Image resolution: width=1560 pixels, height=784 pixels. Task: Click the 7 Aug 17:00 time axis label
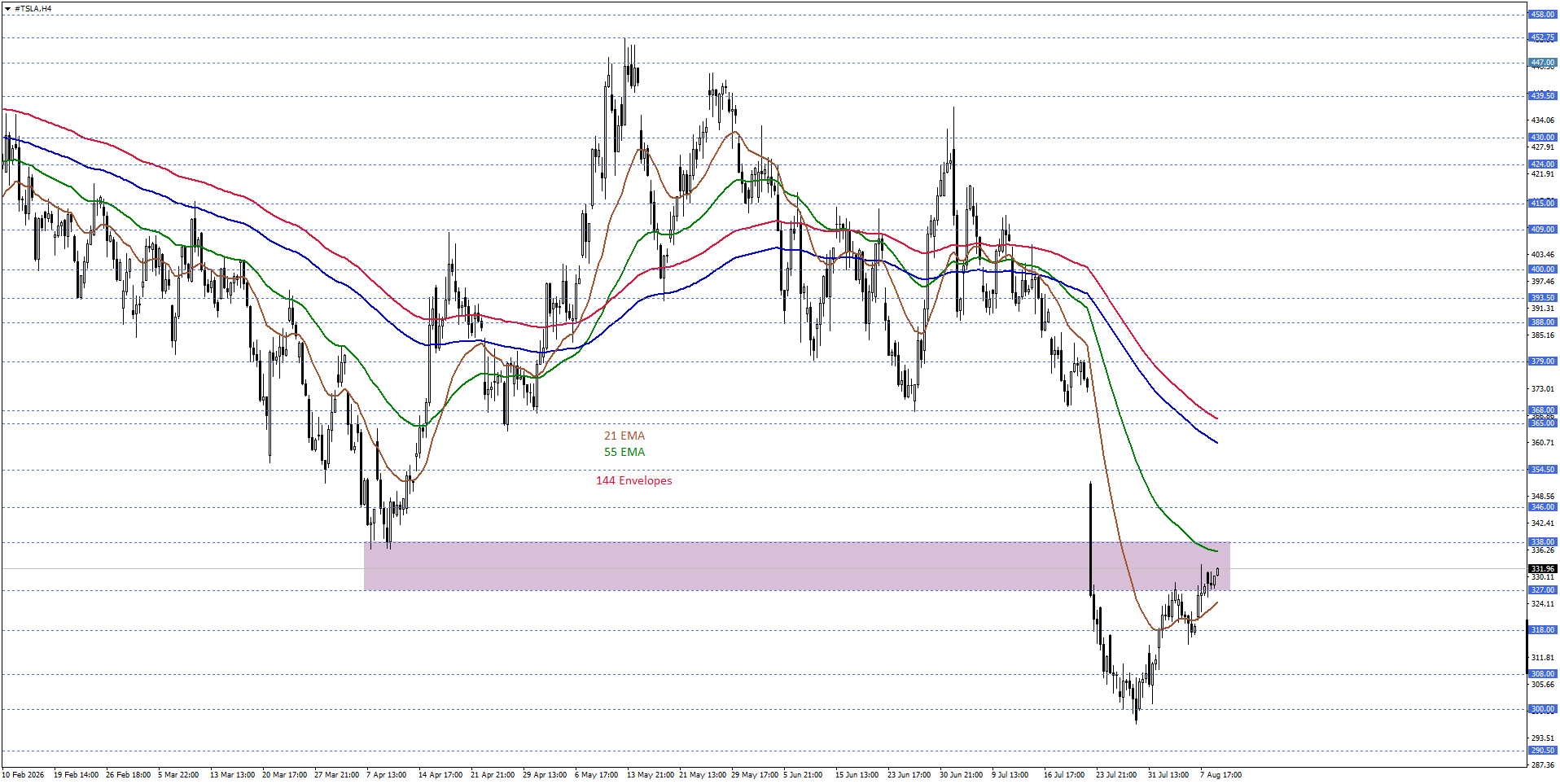(x=1220, y=775)
